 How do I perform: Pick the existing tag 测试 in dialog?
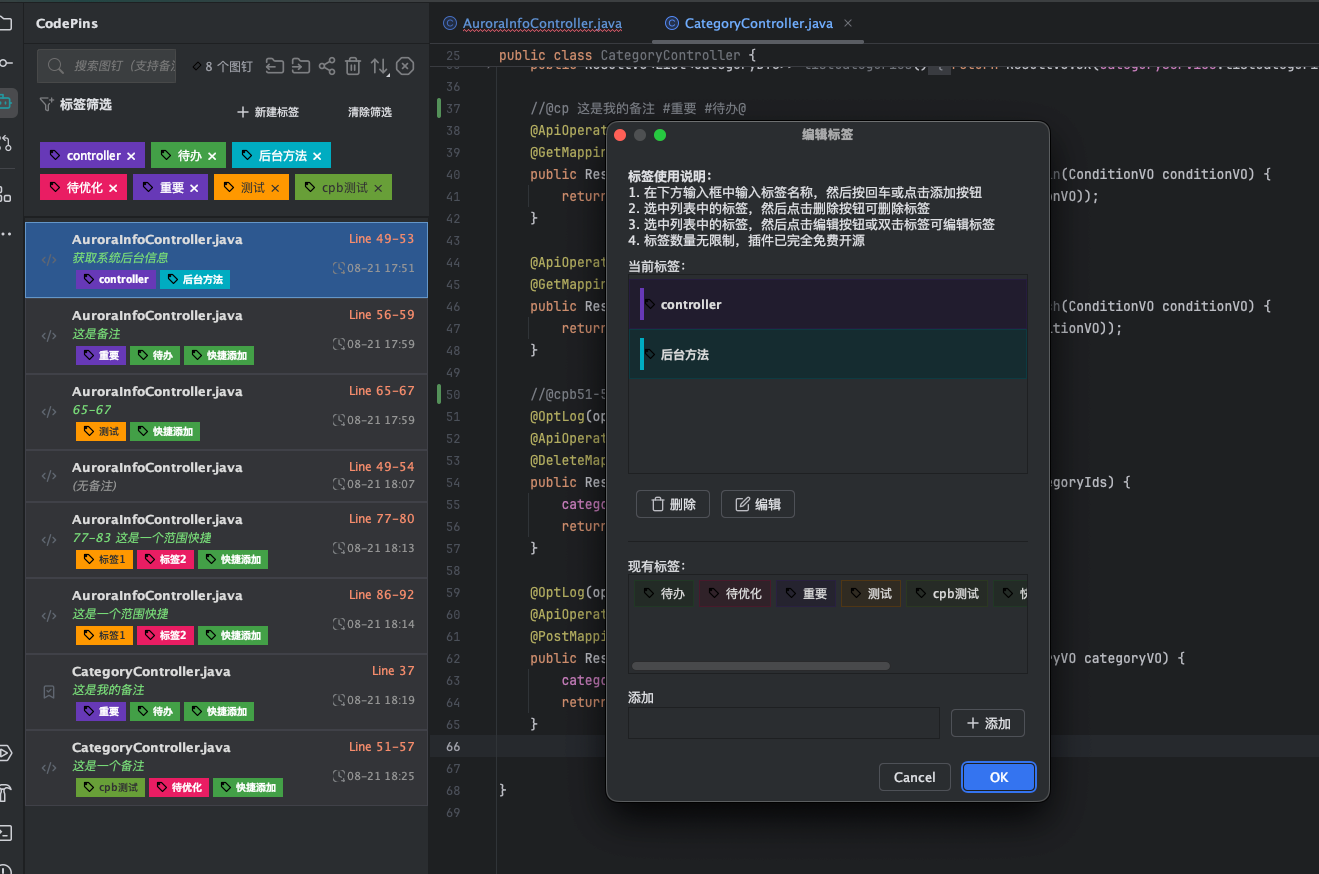click(x=871, y=594)
